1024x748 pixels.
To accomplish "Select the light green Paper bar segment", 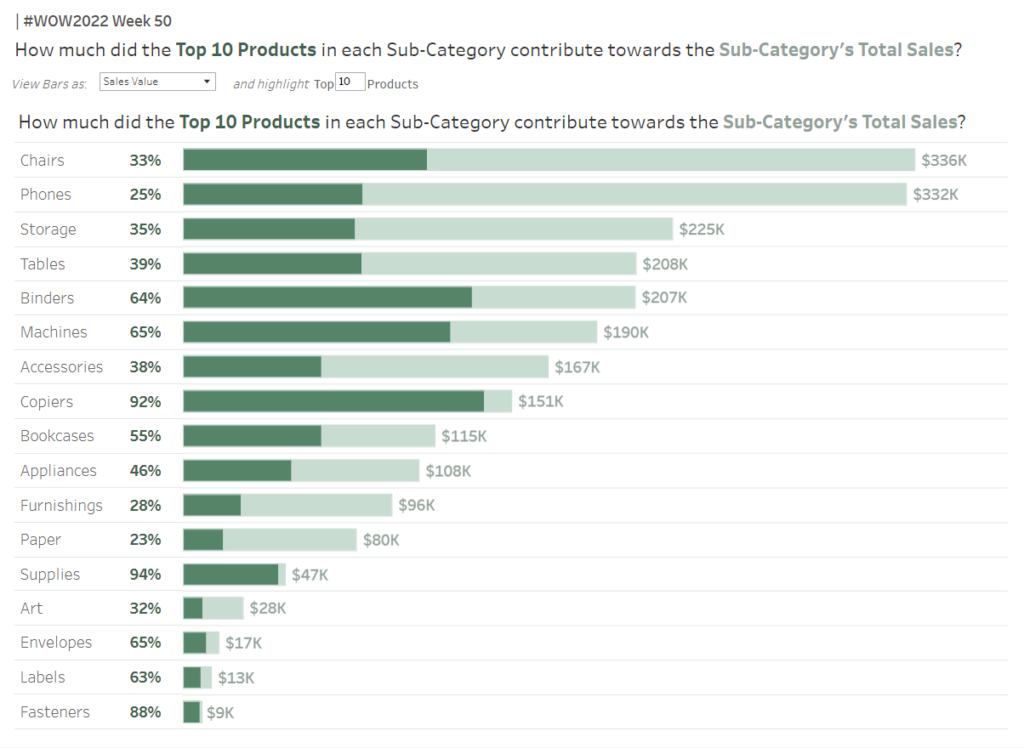I will pos(289,540).
